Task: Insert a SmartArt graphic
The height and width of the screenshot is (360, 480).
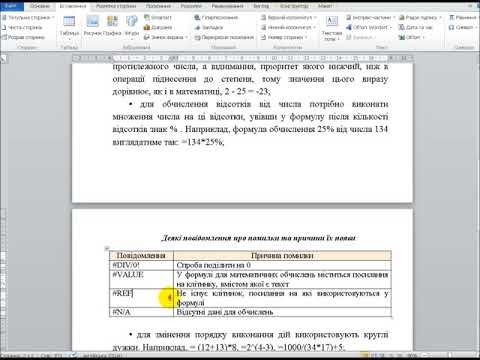Action: click(x=158, y=17)
